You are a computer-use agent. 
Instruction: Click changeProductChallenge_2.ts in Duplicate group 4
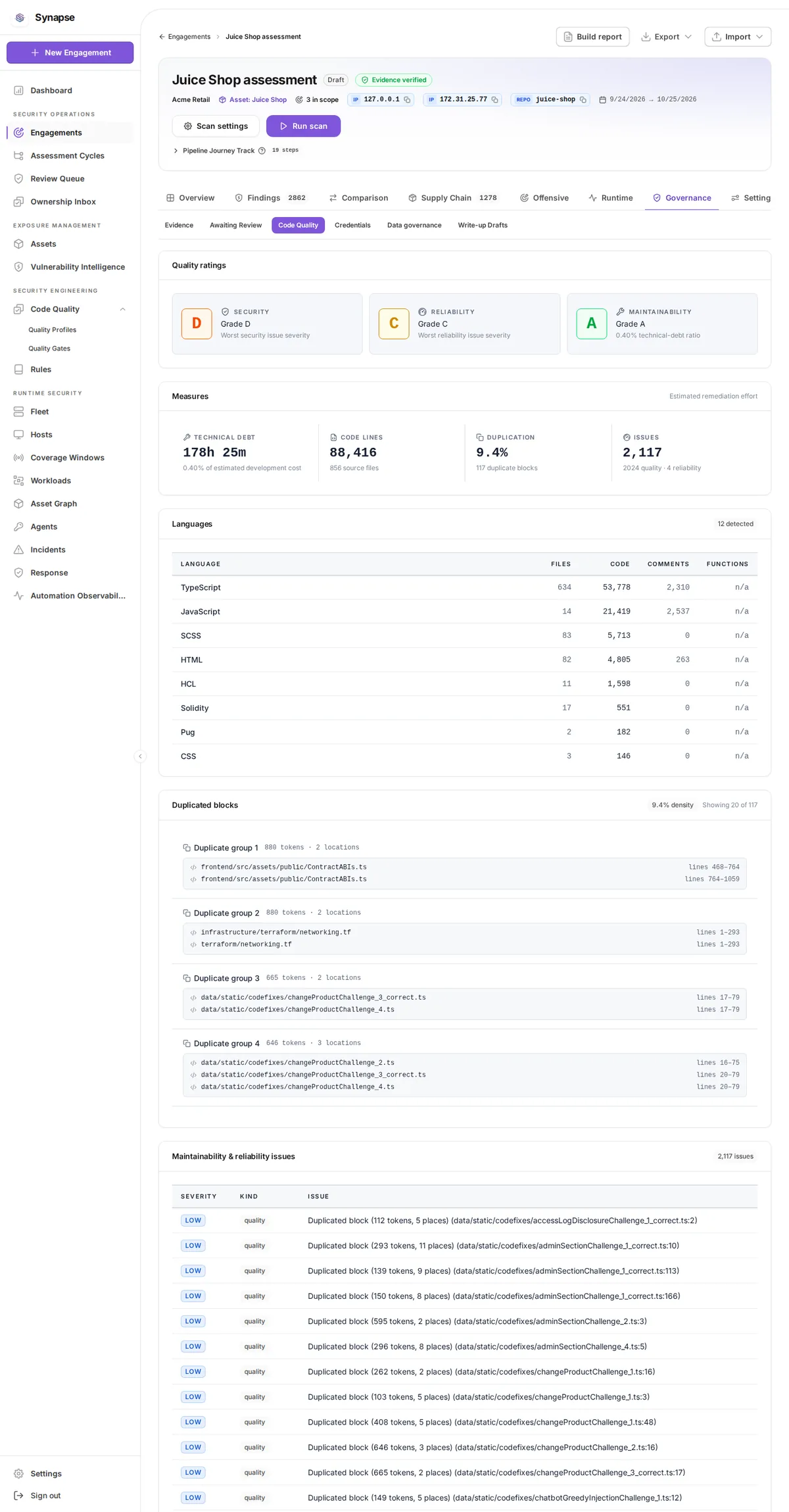(x=297, y=1063)
